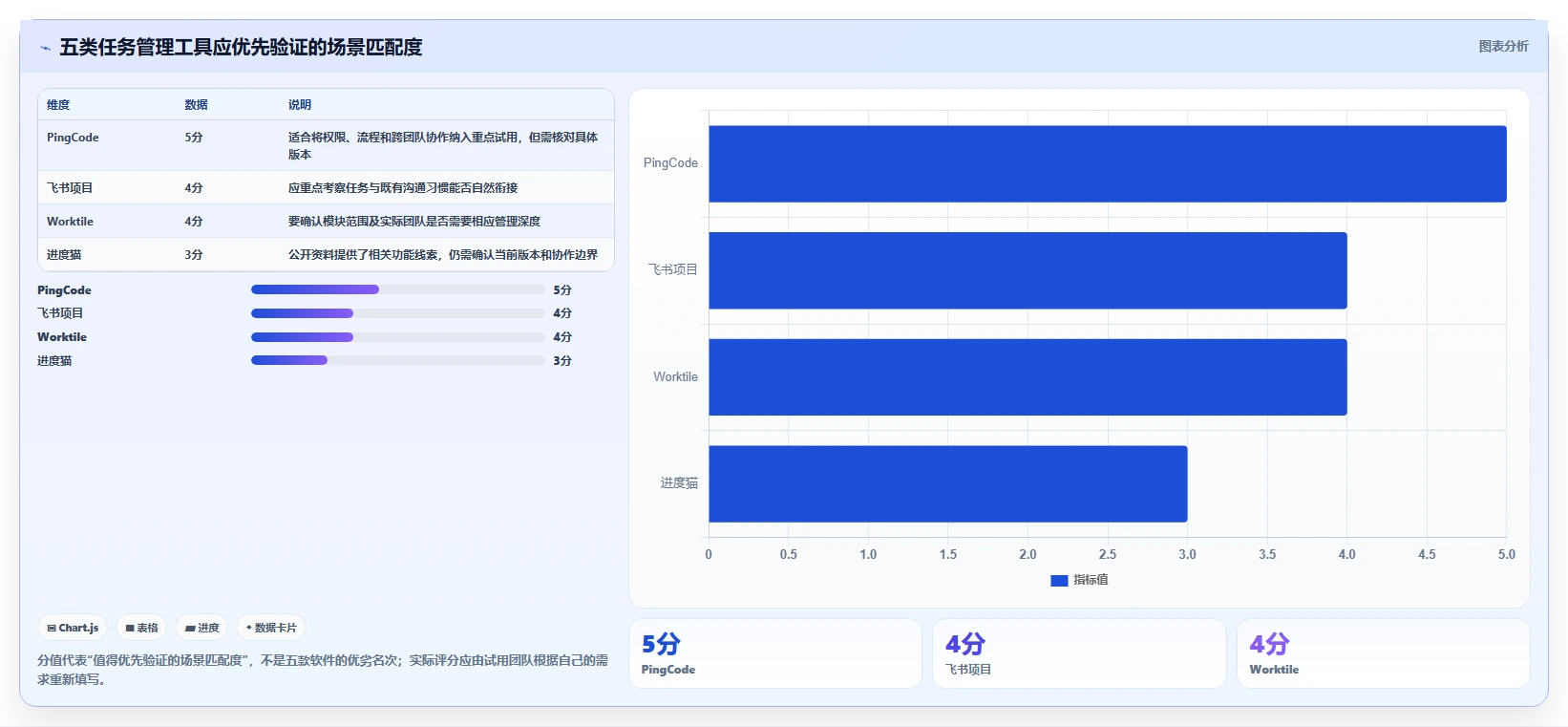Image resolution: width=1568 pixels, height=727 pixels.
Task: Toggle the 指标值 legend label
Action: tap(1091, 580)
